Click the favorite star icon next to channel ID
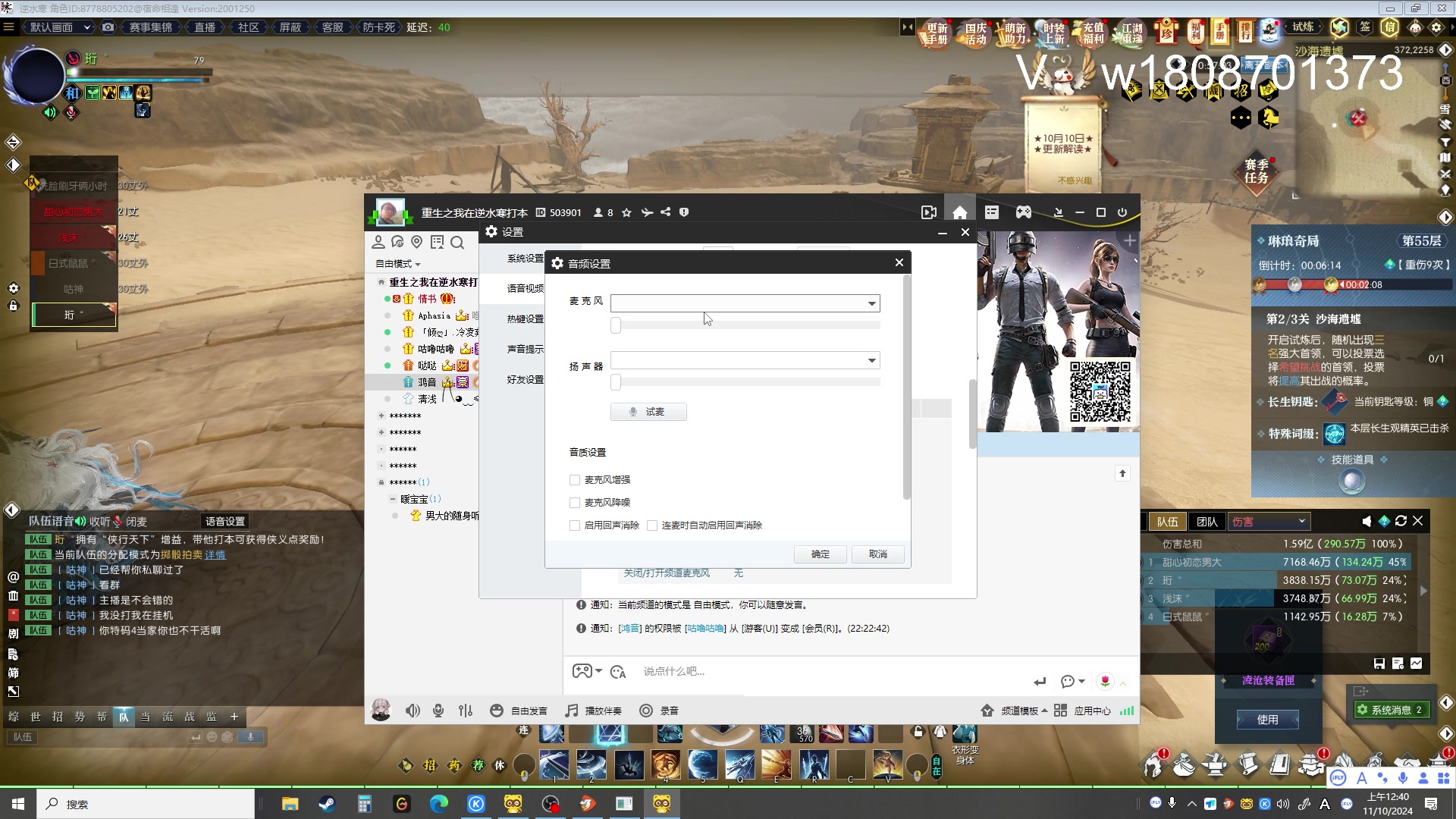 [x=626, y=212]
